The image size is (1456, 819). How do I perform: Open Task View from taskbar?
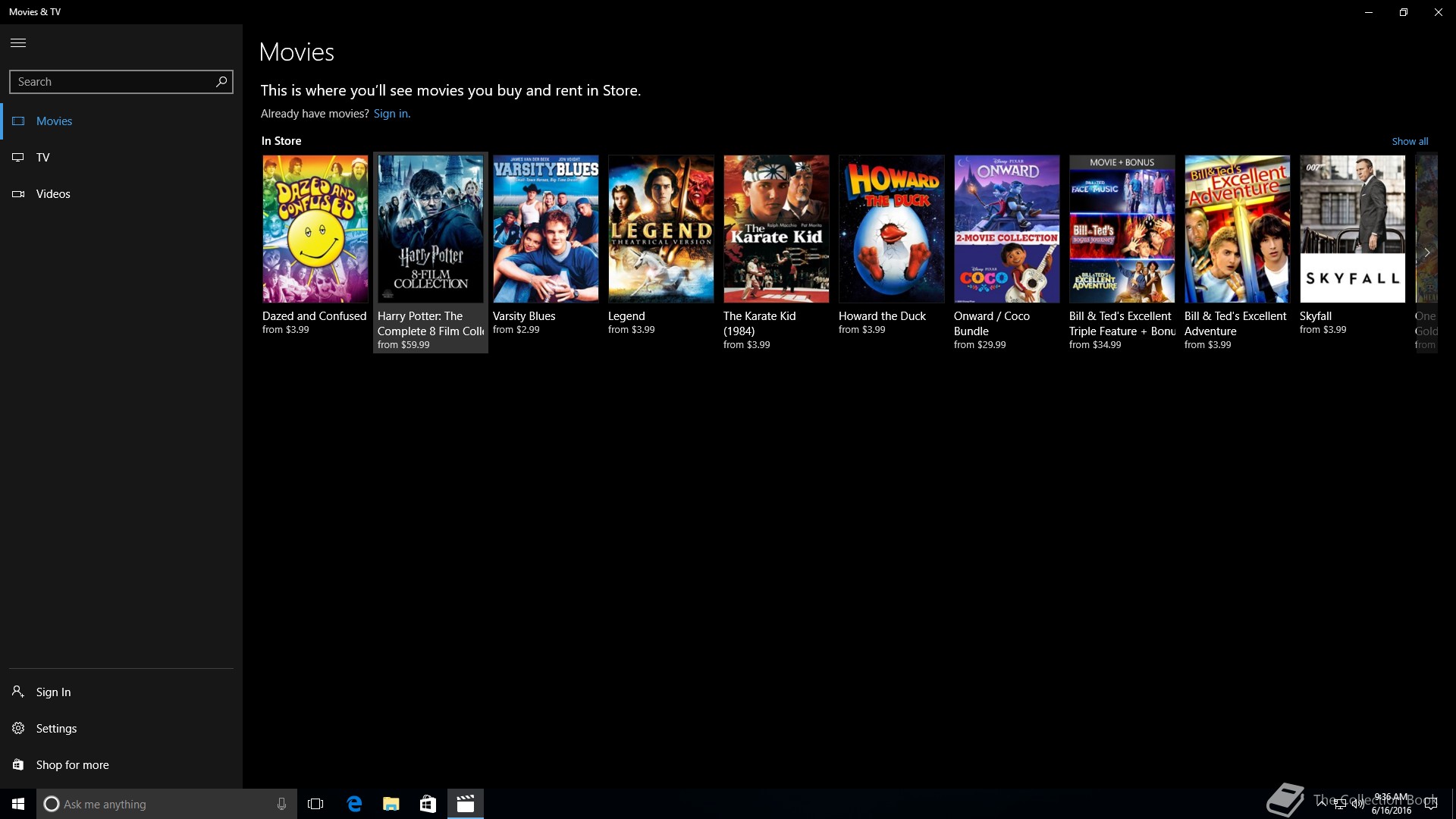pos(315,804)
